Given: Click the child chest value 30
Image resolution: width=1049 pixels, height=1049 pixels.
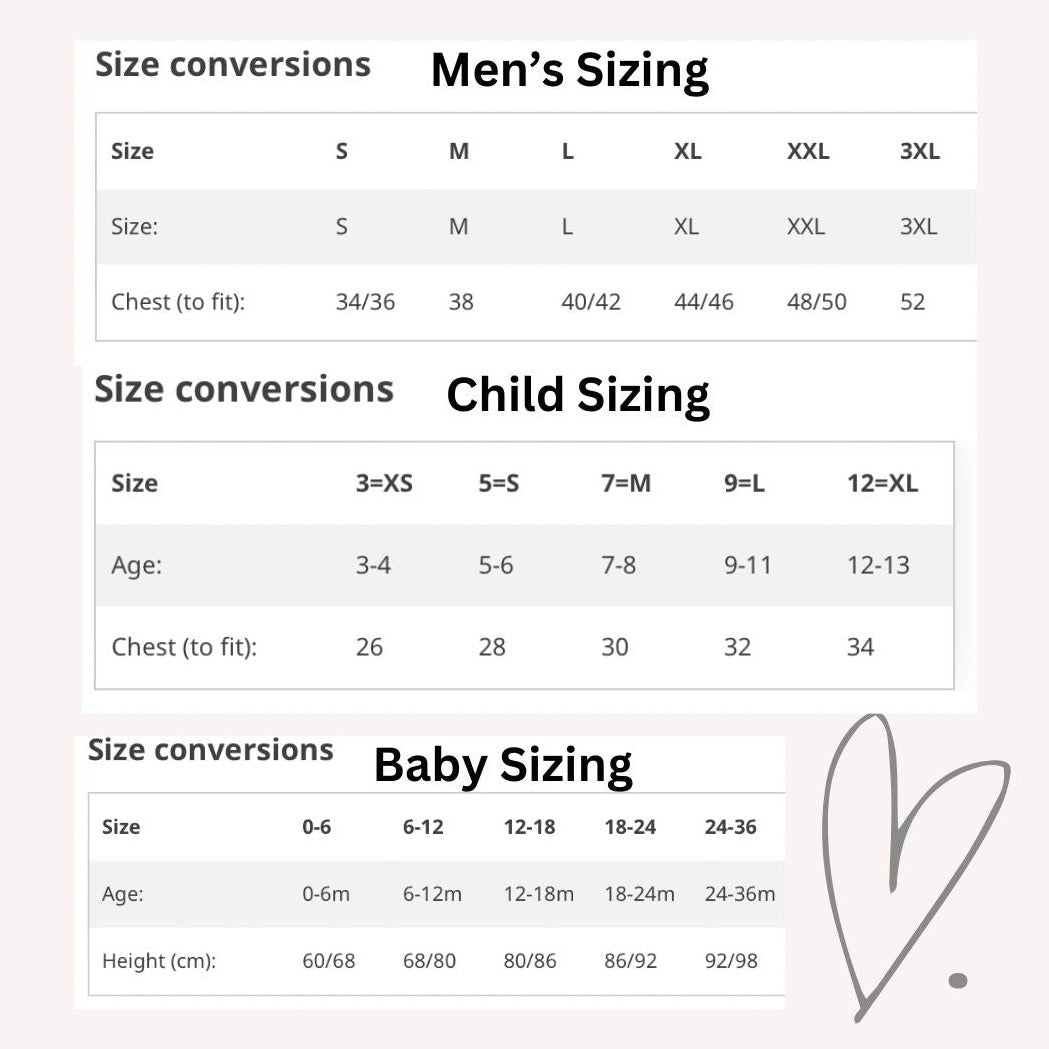Looking at the screenshot, I should pyautogui.click(x=614, y=648).
